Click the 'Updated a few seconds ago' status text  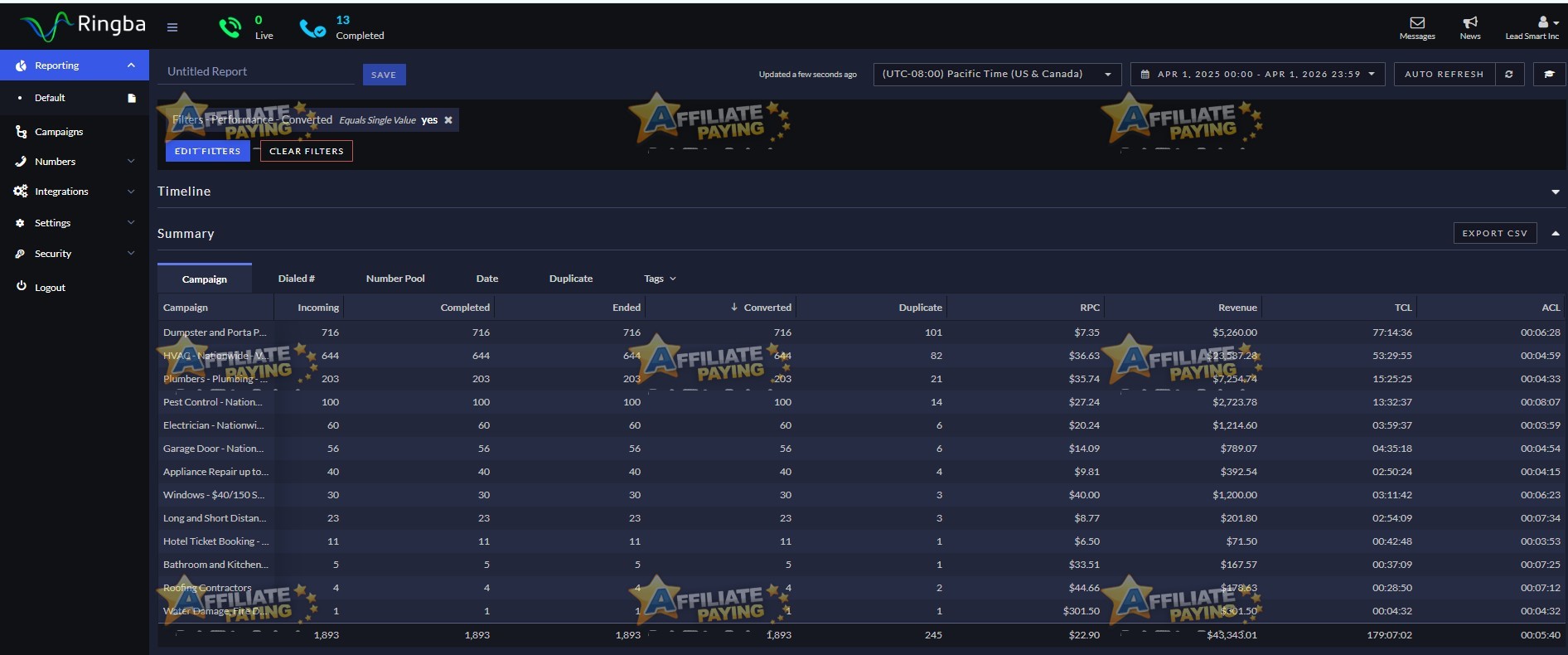pos(808,75)
